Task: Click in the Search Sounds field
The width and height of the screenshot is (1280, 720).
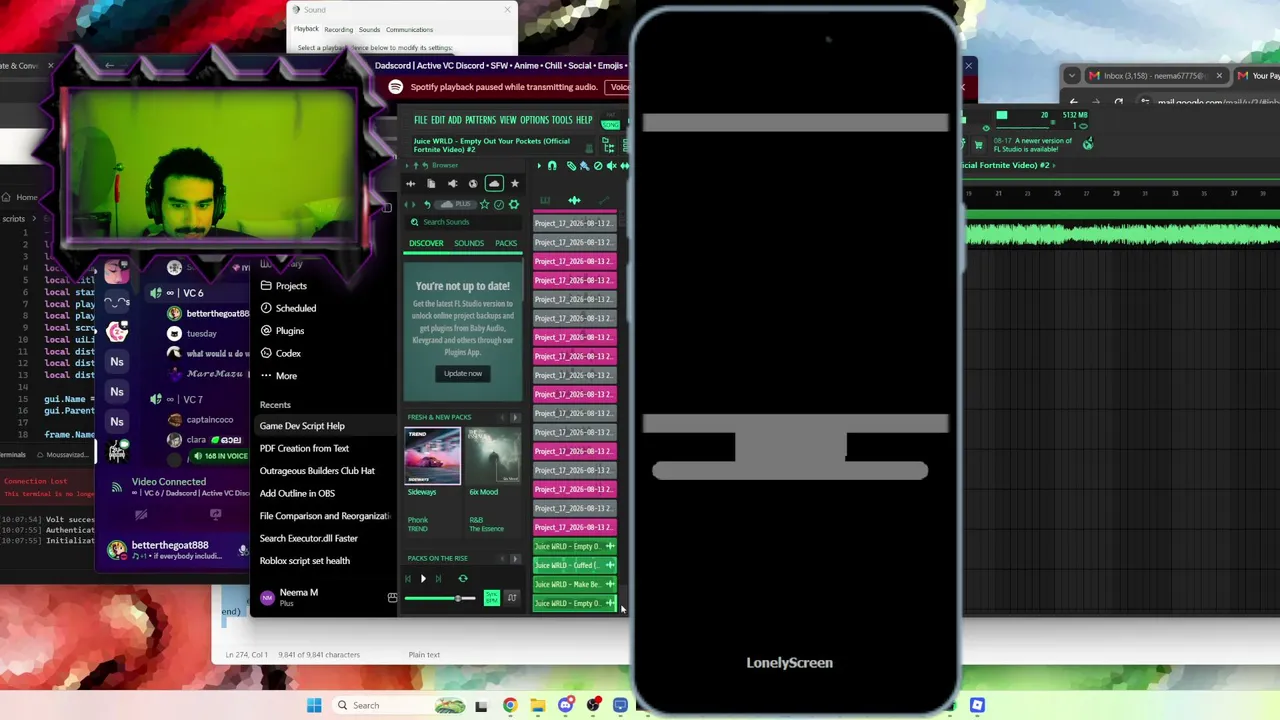Action: [463, 222]
